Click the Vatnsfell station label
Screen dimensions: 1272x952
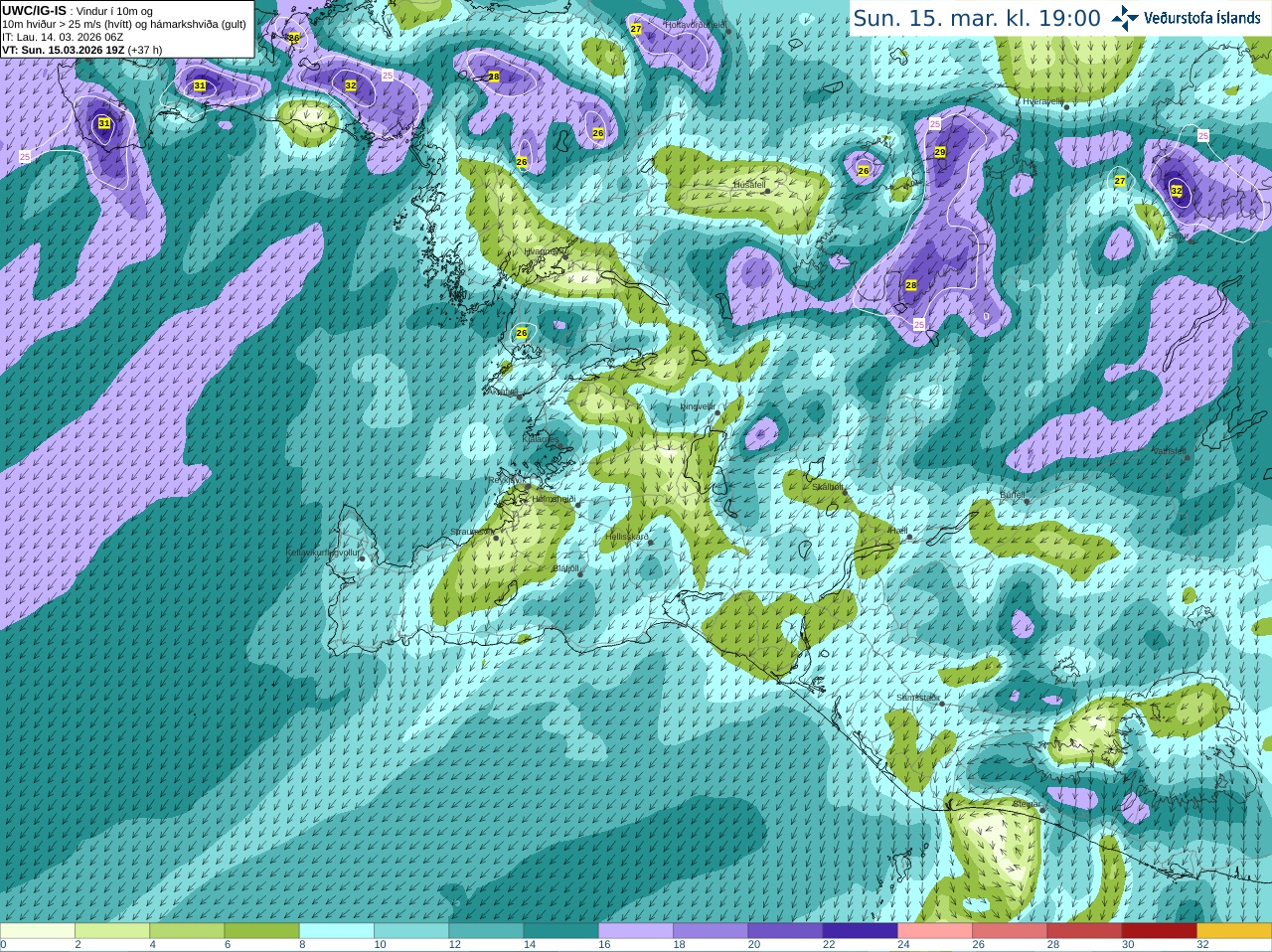tap(1168, 450)
